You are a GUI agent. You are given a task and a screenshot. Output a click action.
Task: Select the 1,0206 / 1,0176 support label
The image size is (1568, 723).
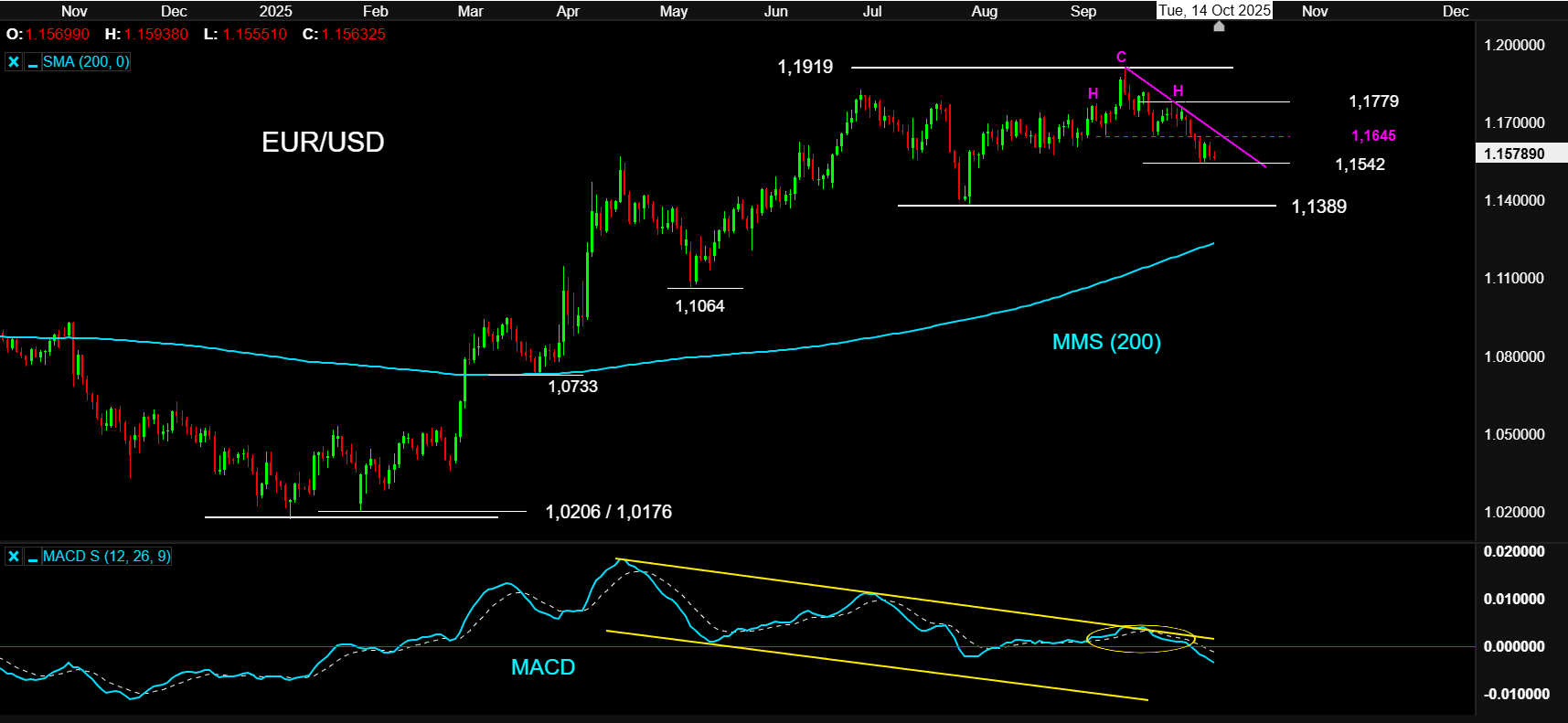608,512
